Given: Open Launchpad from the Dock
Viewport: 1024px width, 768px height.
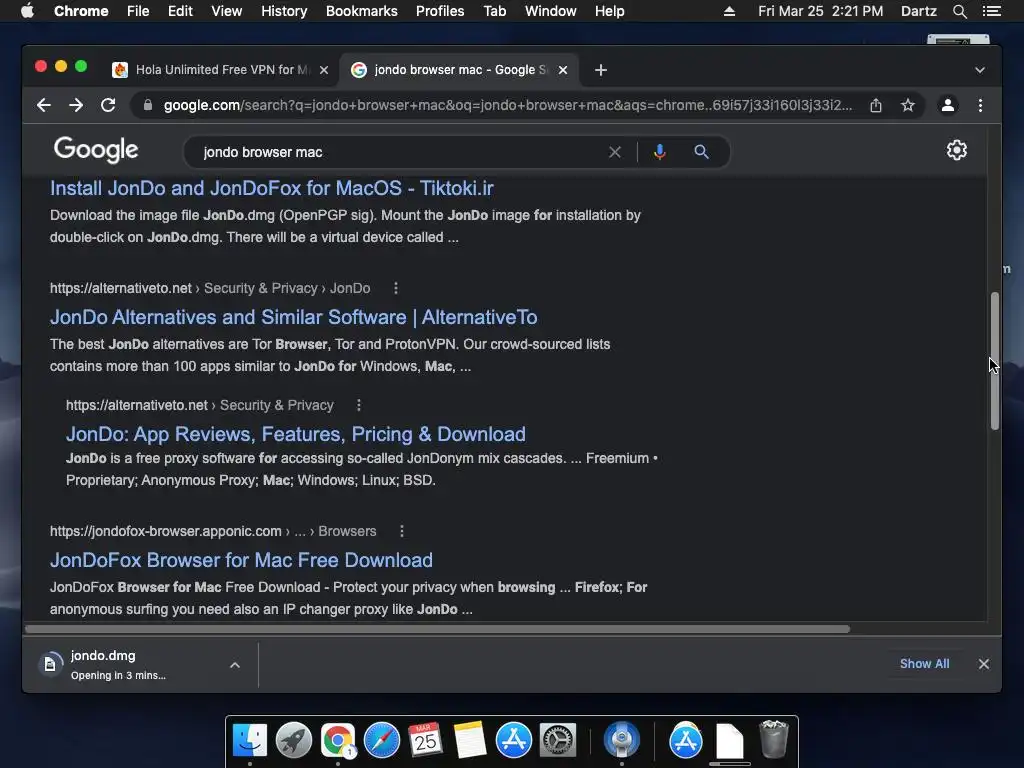Looking at the screenshot, I should (293, 740).
